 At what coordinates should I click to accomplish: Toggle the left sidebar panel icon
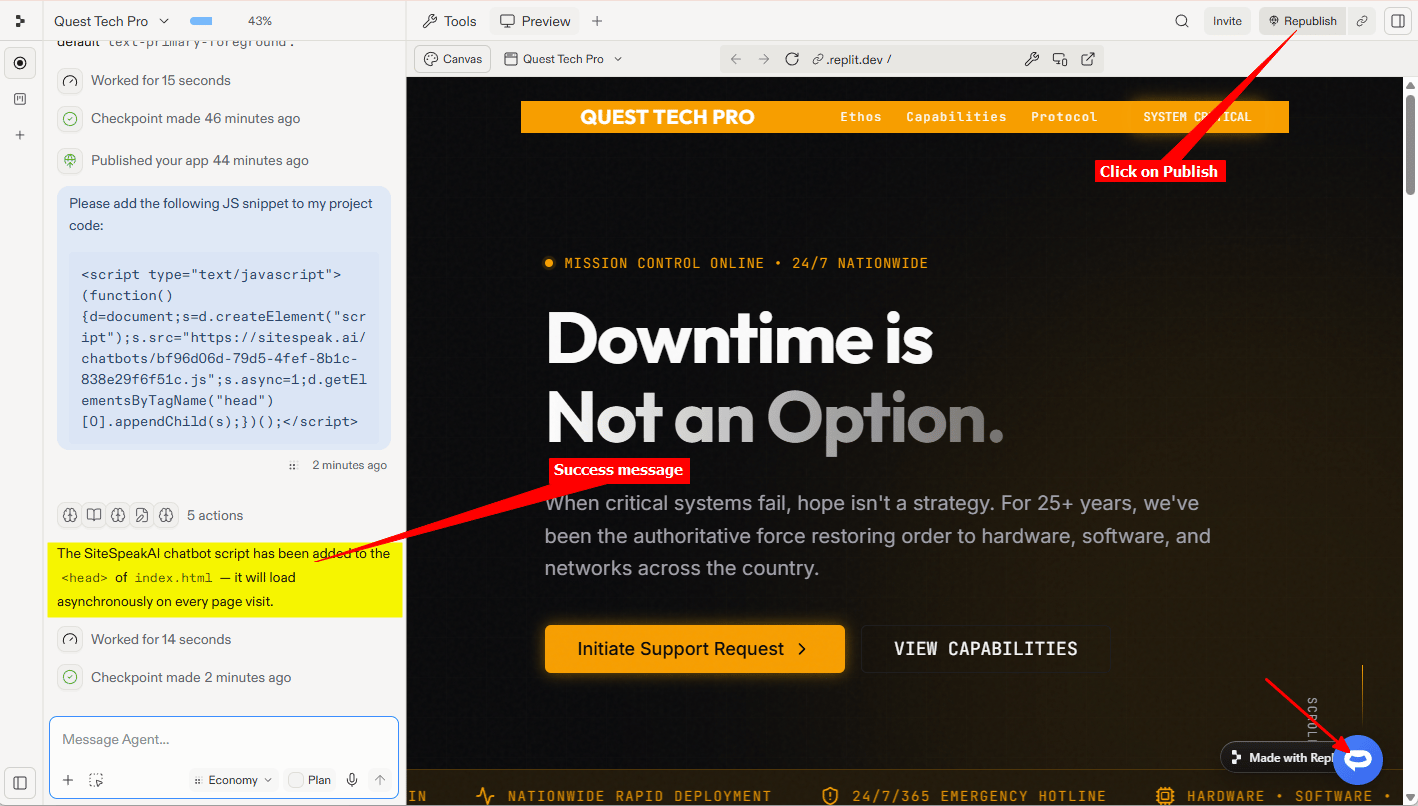pyautogui.click(x=20, y=782)
